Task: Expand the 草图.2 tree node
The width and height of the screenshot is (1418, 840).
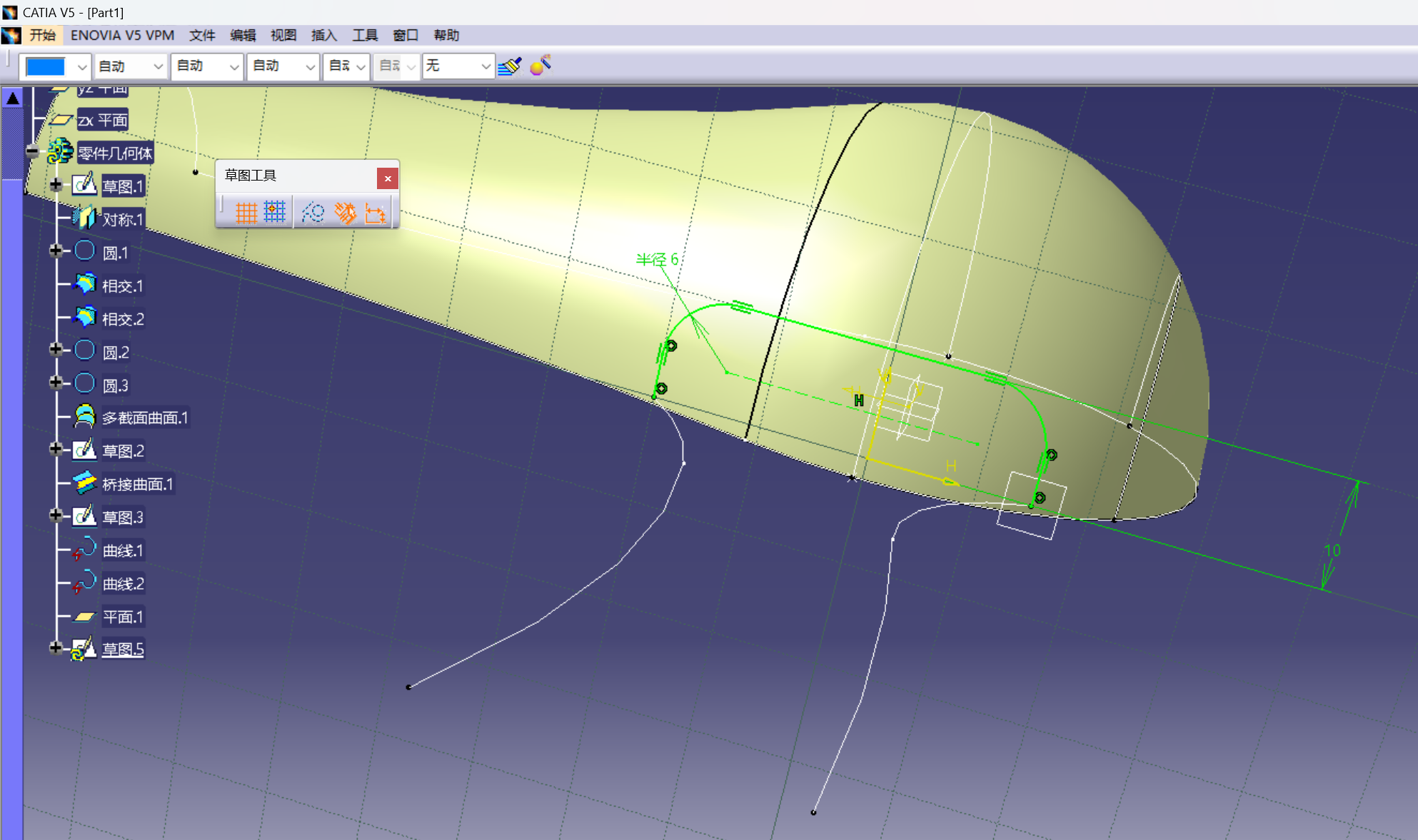Action: tap(56, 448)
